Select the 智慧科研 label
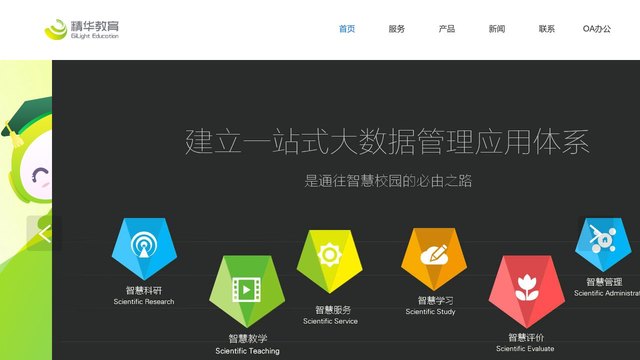The width and height of the screenshot is (640, 360). (144, 291)
